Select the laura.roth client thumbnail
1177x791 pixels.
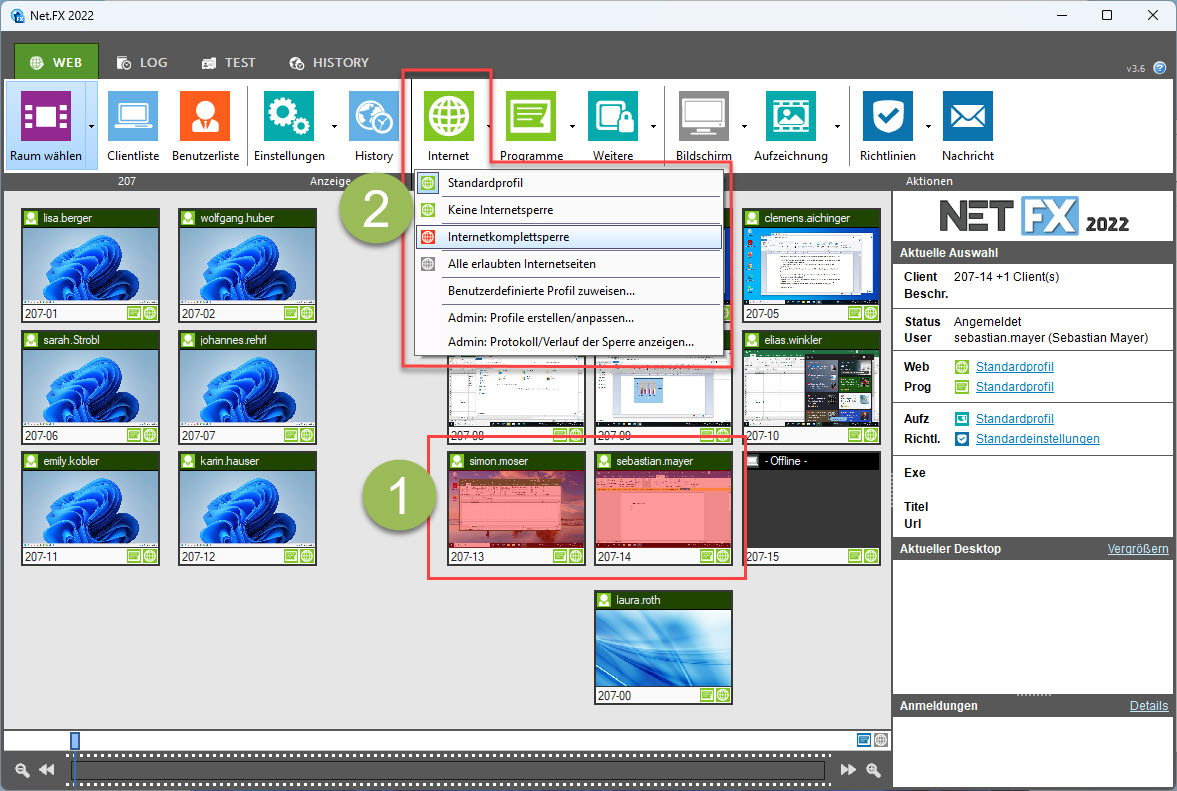tap(664, 648)
